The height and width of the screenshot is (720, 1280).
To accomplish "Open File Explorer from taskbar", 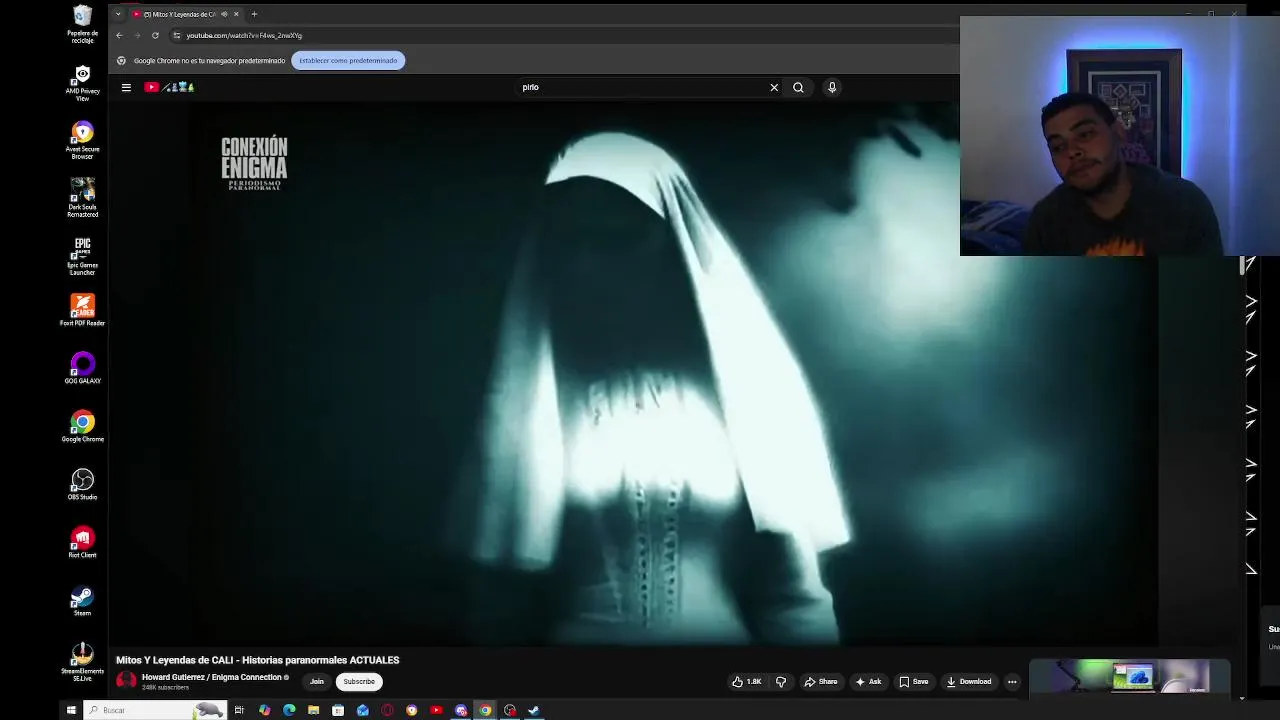I will 313,710.
